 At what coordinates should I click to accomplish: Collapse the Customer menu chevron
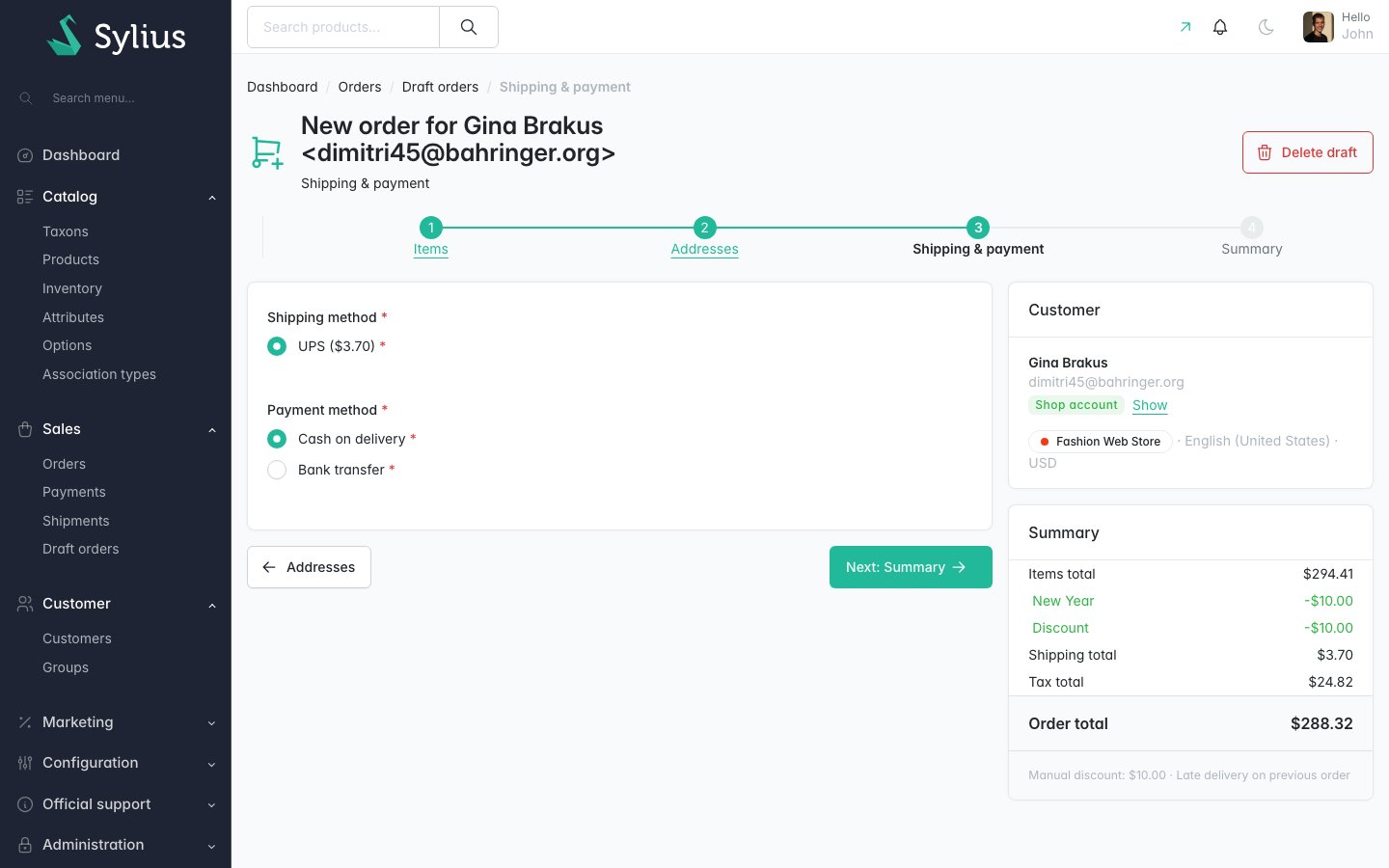point(212,605)
